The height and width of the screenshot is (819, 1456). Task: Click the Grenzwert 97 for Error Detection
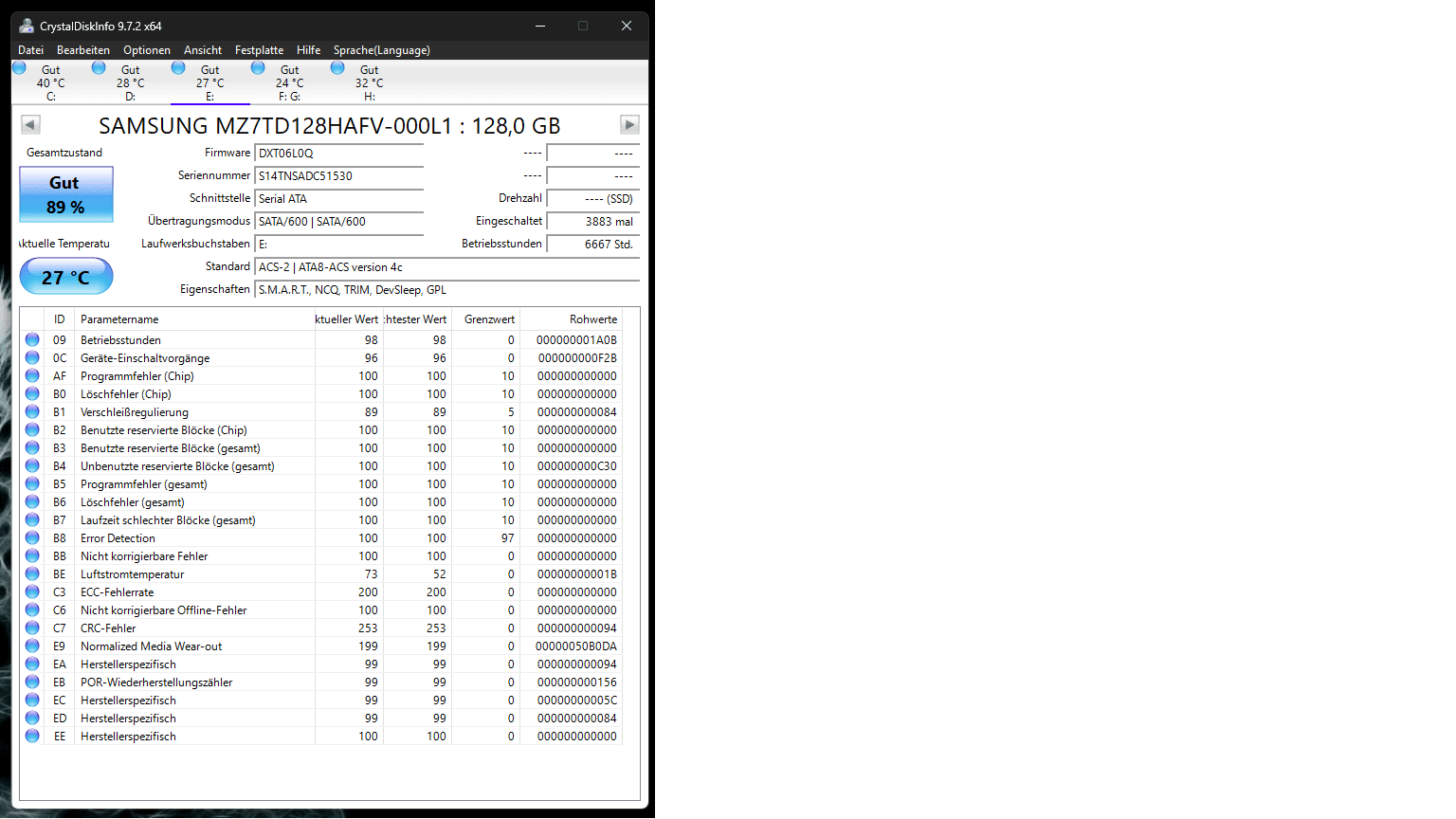pos(508,538)
